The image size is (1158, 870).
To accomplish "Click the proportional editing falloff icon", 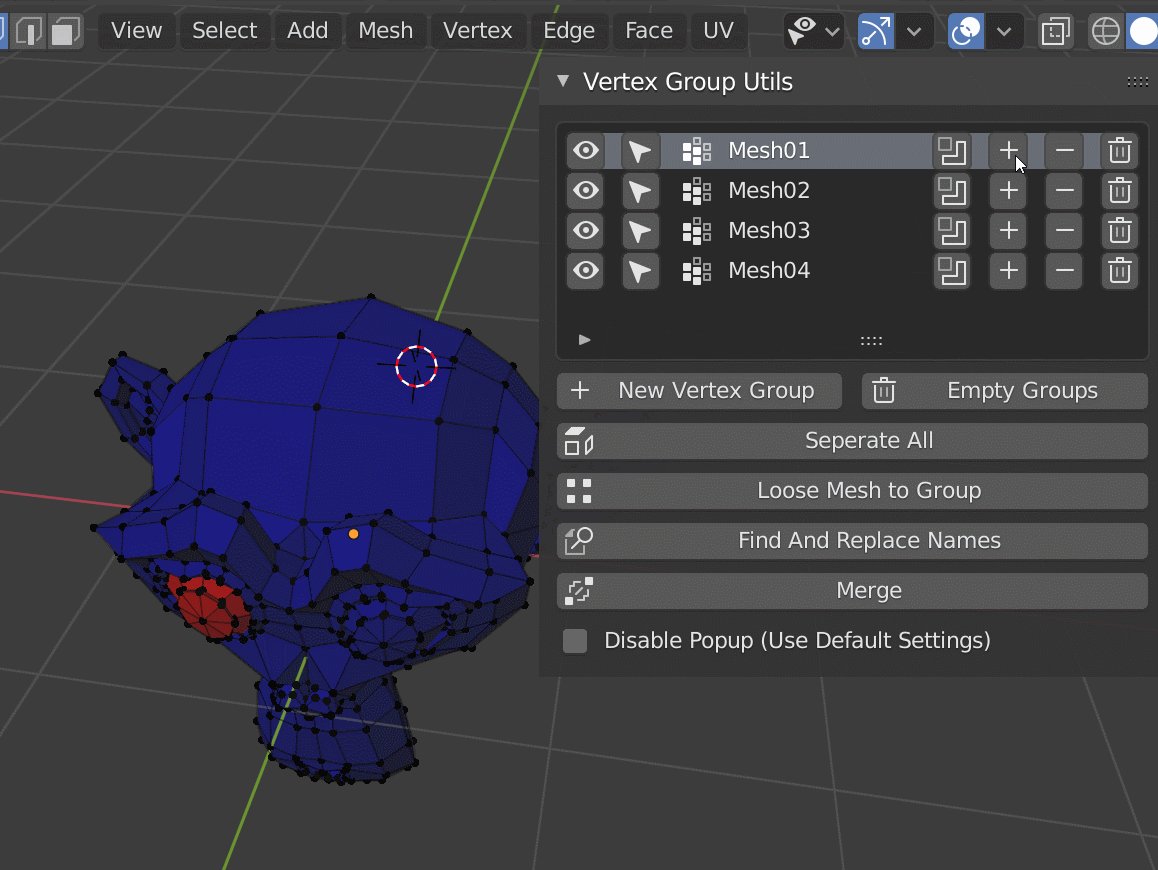I will (x=965, y=31).
